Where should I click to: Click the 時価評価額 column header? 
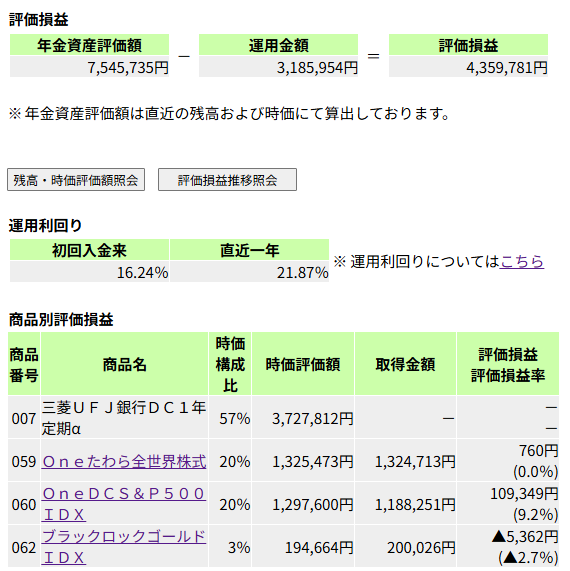(303, 364)
